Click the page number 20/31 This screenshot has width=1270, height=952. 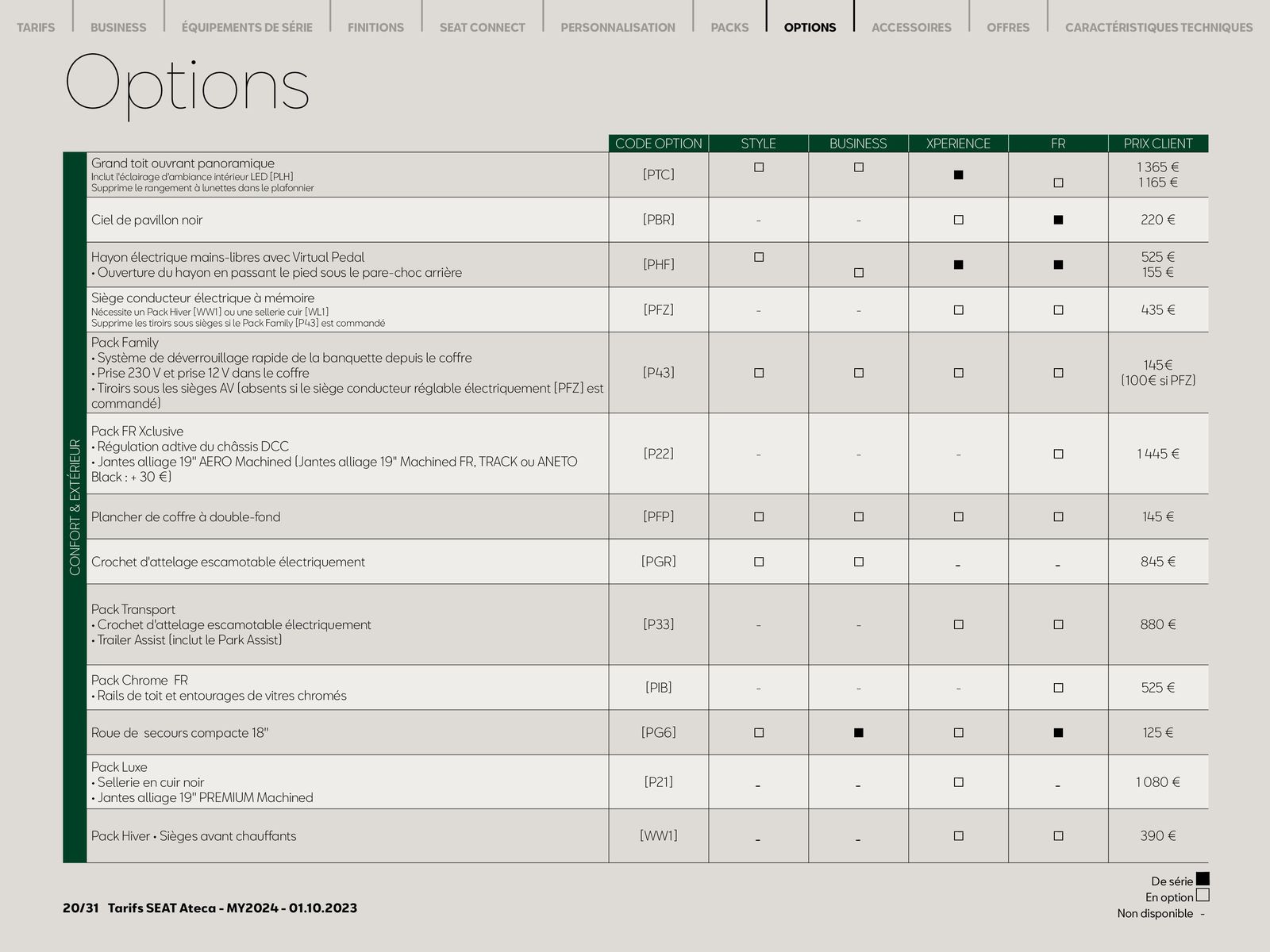(x=81, y=908)
